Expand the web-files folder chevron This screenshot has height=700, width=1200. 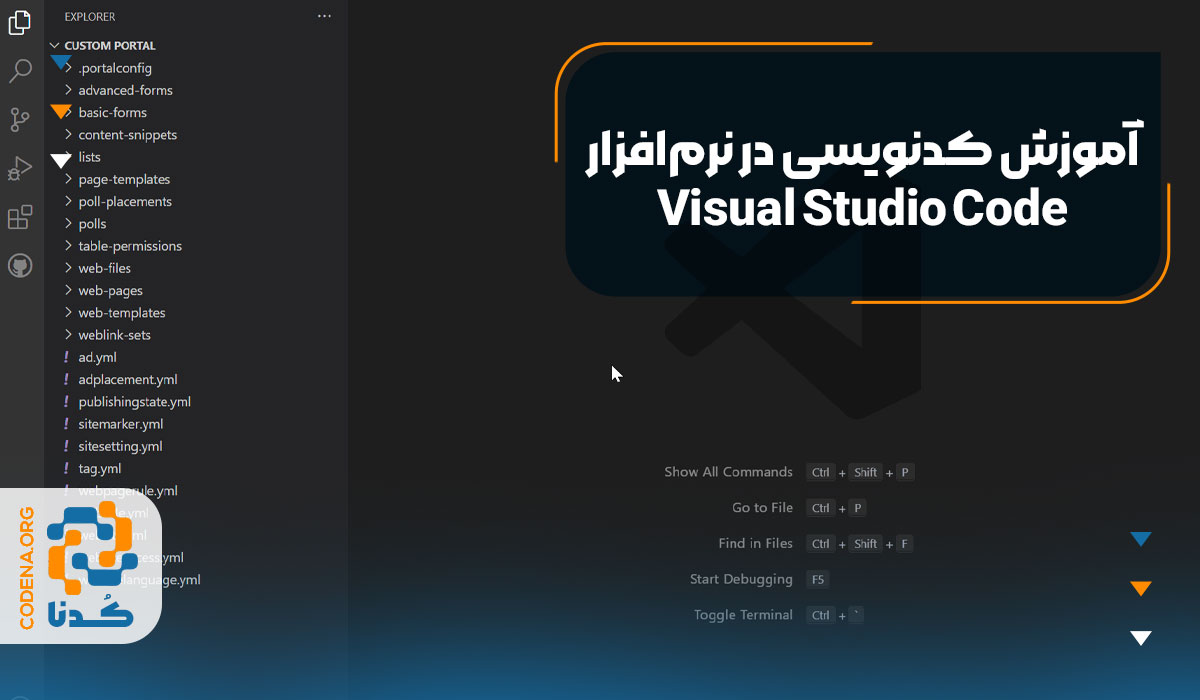coord(68,268)
